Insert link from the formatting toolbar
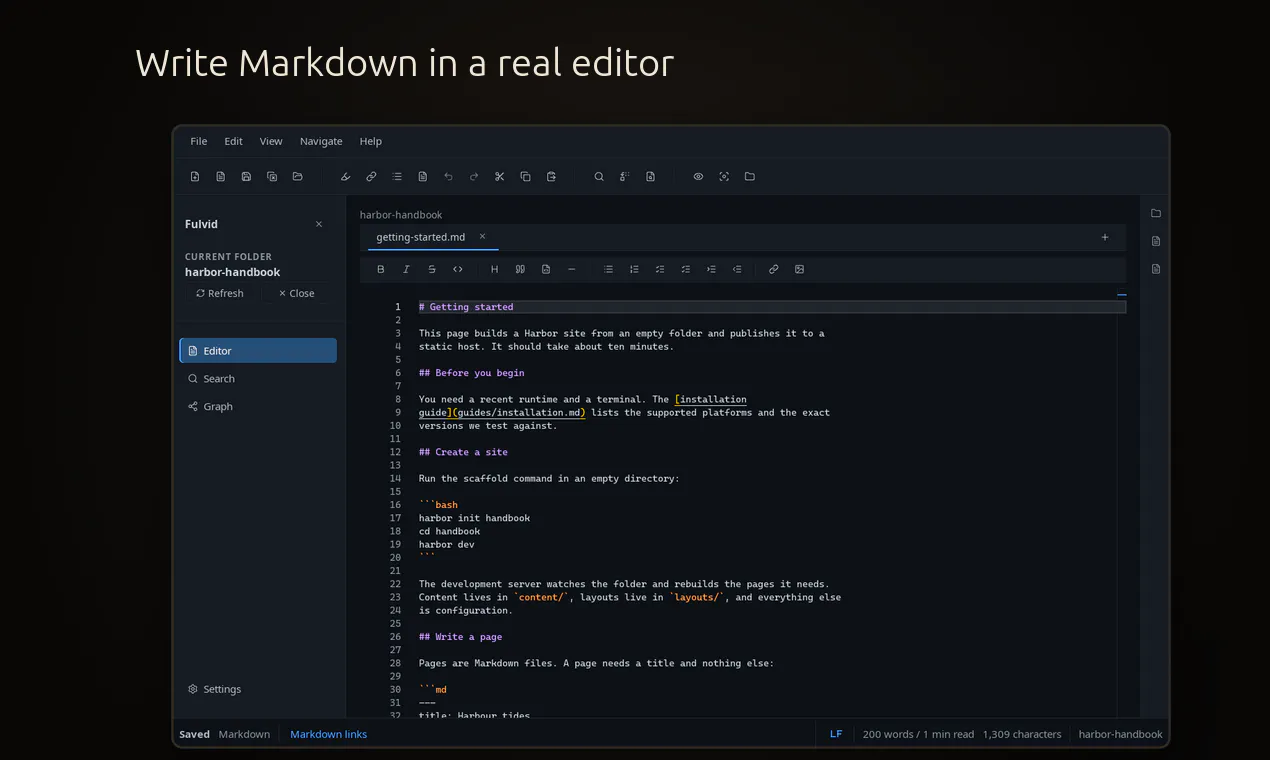Viewport: 1270px width, 760px height. click(x=773, y=269)
